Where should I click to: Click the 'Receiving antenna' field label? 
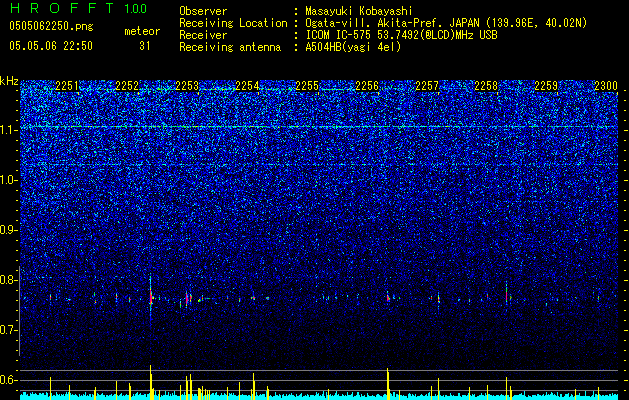coord(230,47)
